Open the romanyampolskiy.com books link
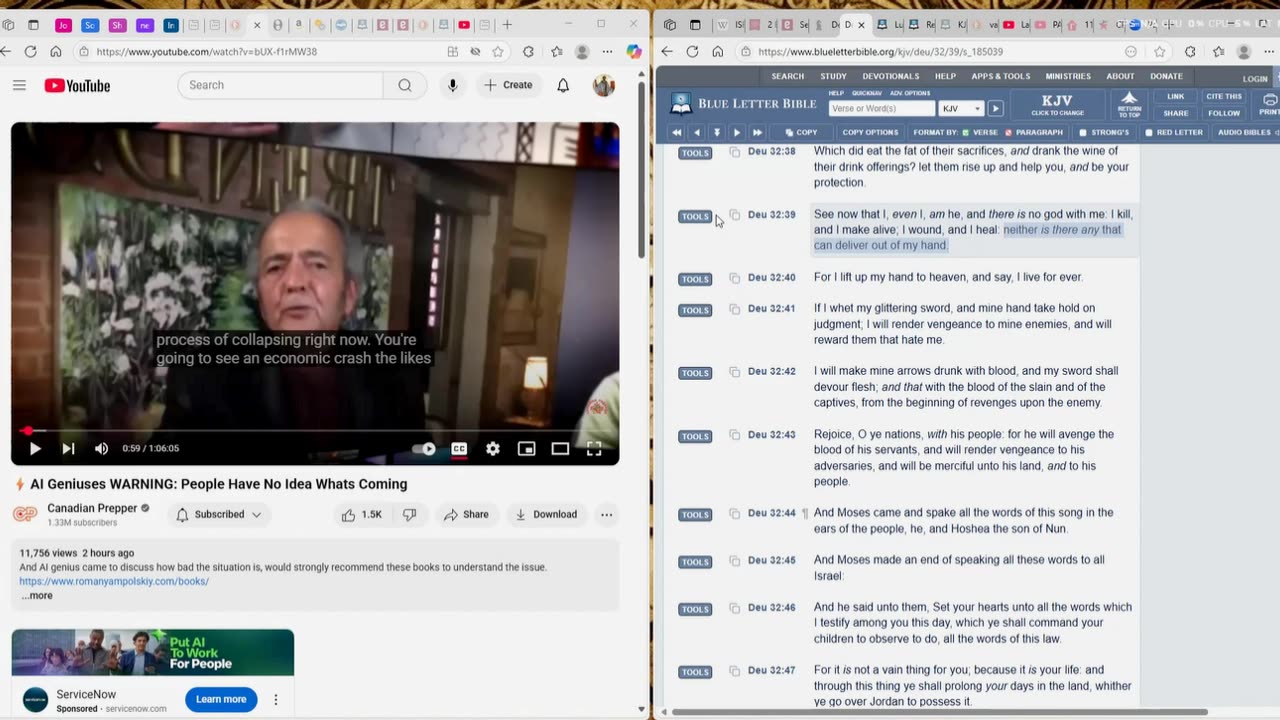Screen dimensions: 1280x720 114,581
